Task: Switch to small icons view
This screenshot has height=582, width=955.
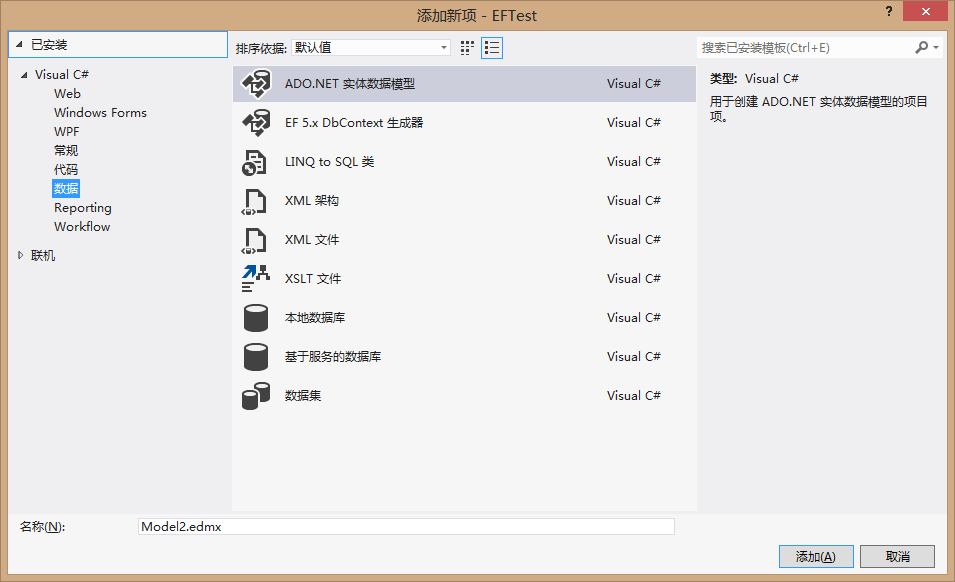Action: coord(468,47)
